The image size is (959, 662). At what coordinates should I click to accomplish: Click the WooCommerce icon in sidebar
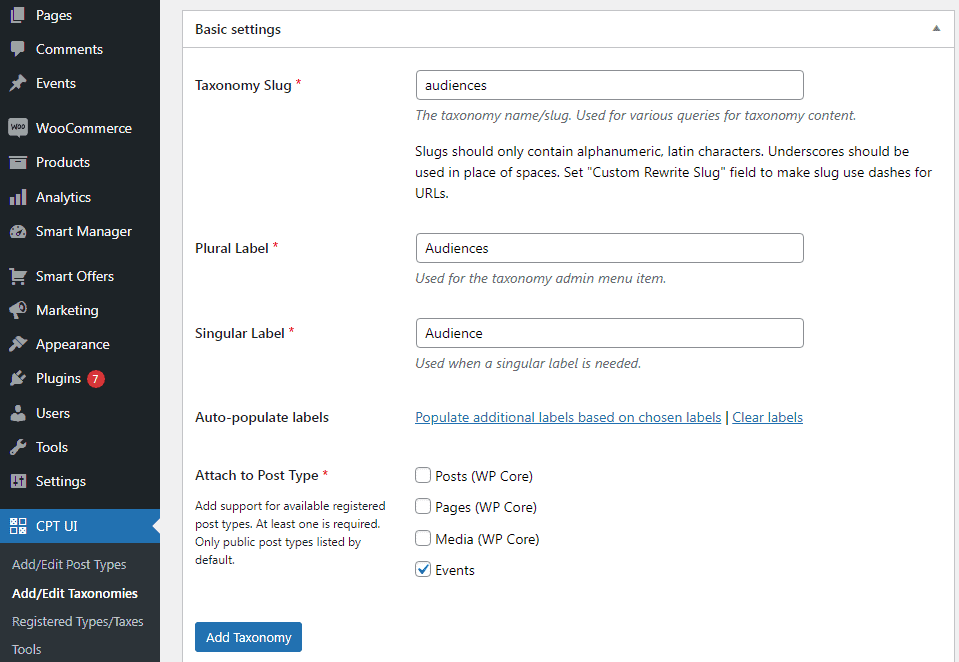17,128
